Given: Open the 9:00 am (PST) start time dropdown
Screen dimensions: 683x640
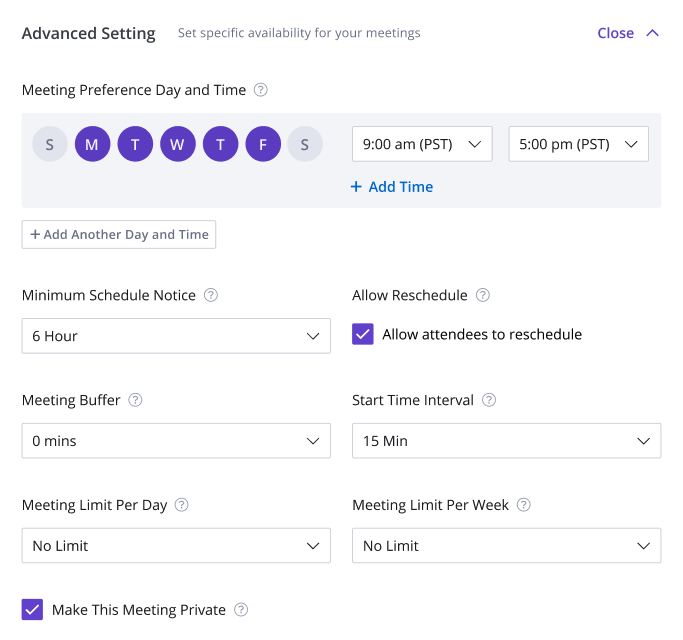Looking at the screenshot, I should [422, 144].
